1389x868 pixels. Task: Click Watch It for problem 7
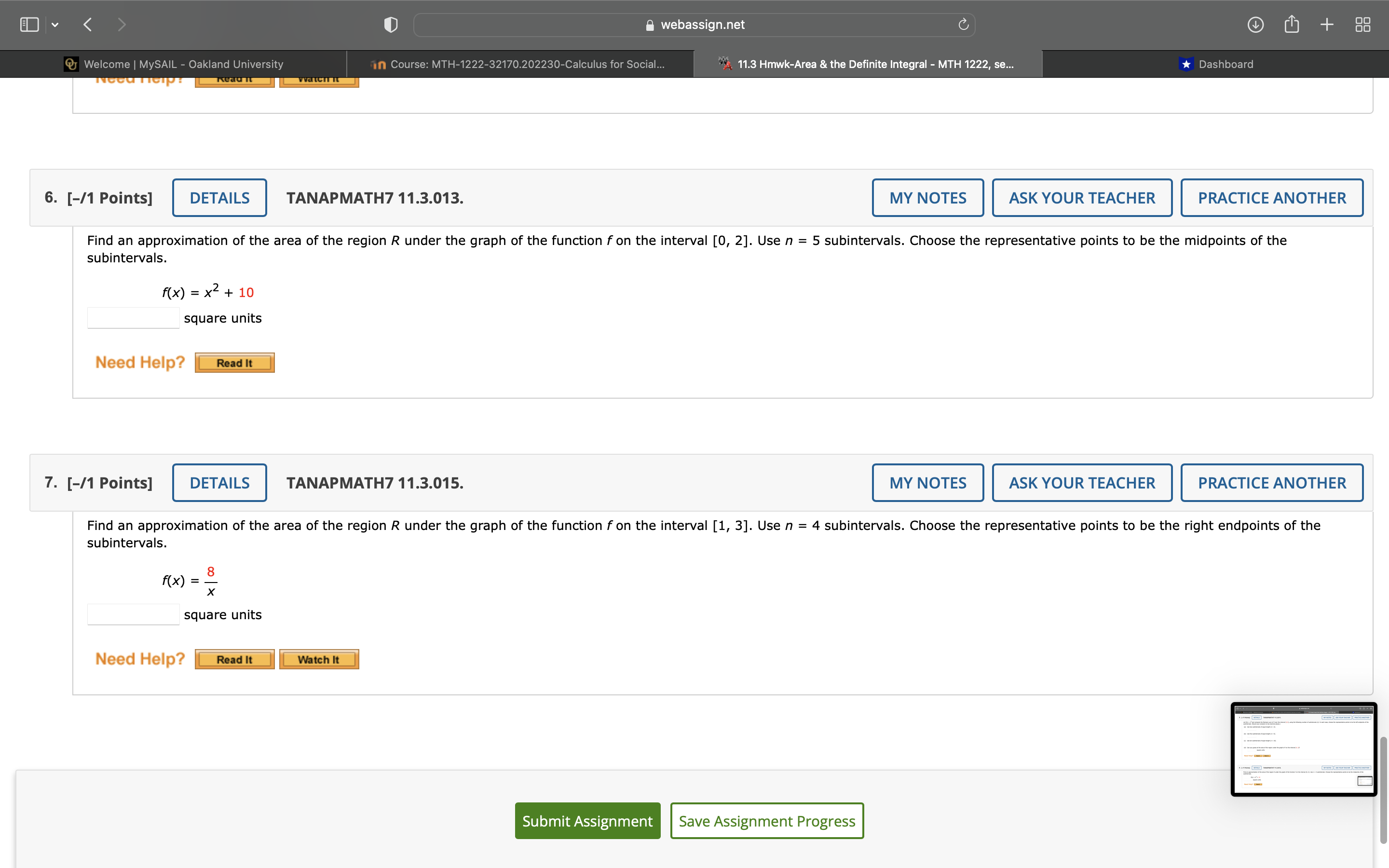(318, 658)
